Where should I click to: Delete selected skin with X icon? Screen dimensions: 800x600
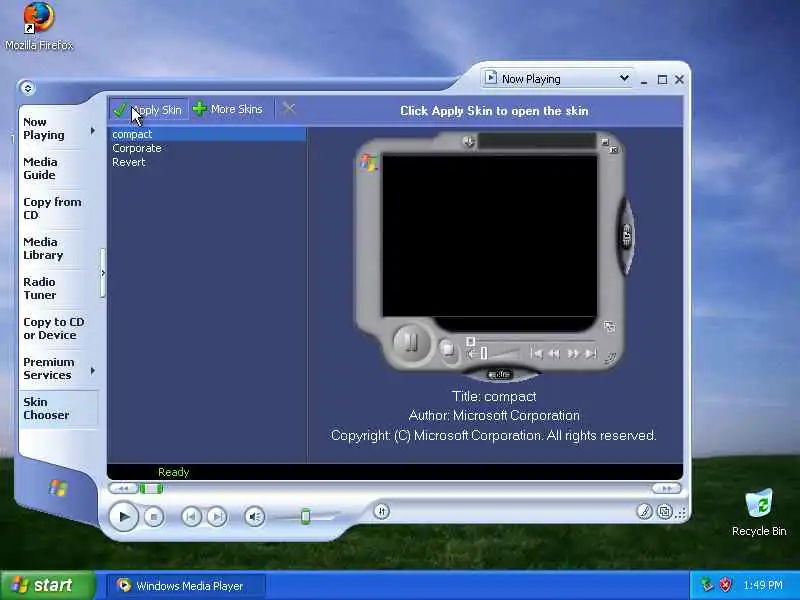[x=289, y=109]
